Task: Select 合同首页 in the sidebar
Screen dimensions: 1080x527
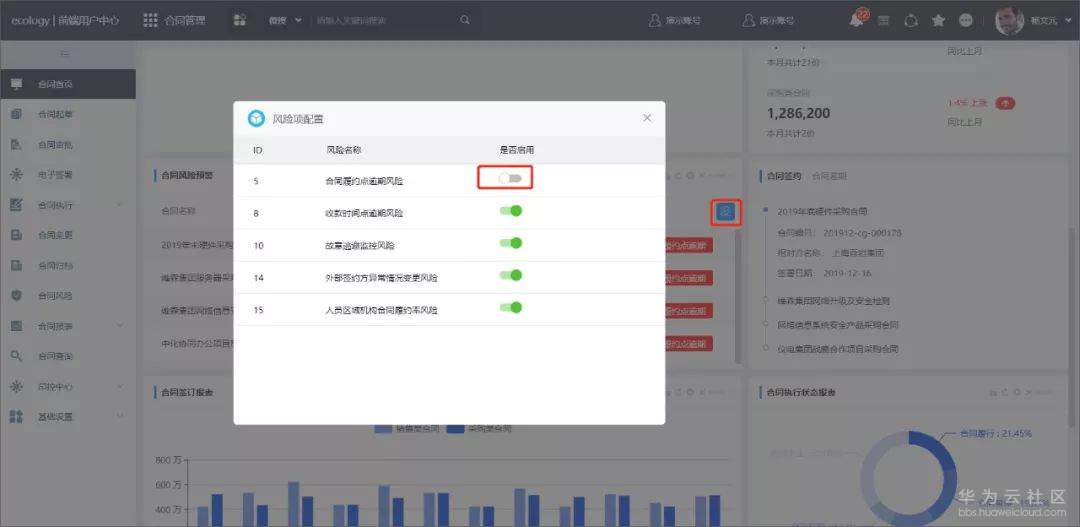Action: (68, 84)
